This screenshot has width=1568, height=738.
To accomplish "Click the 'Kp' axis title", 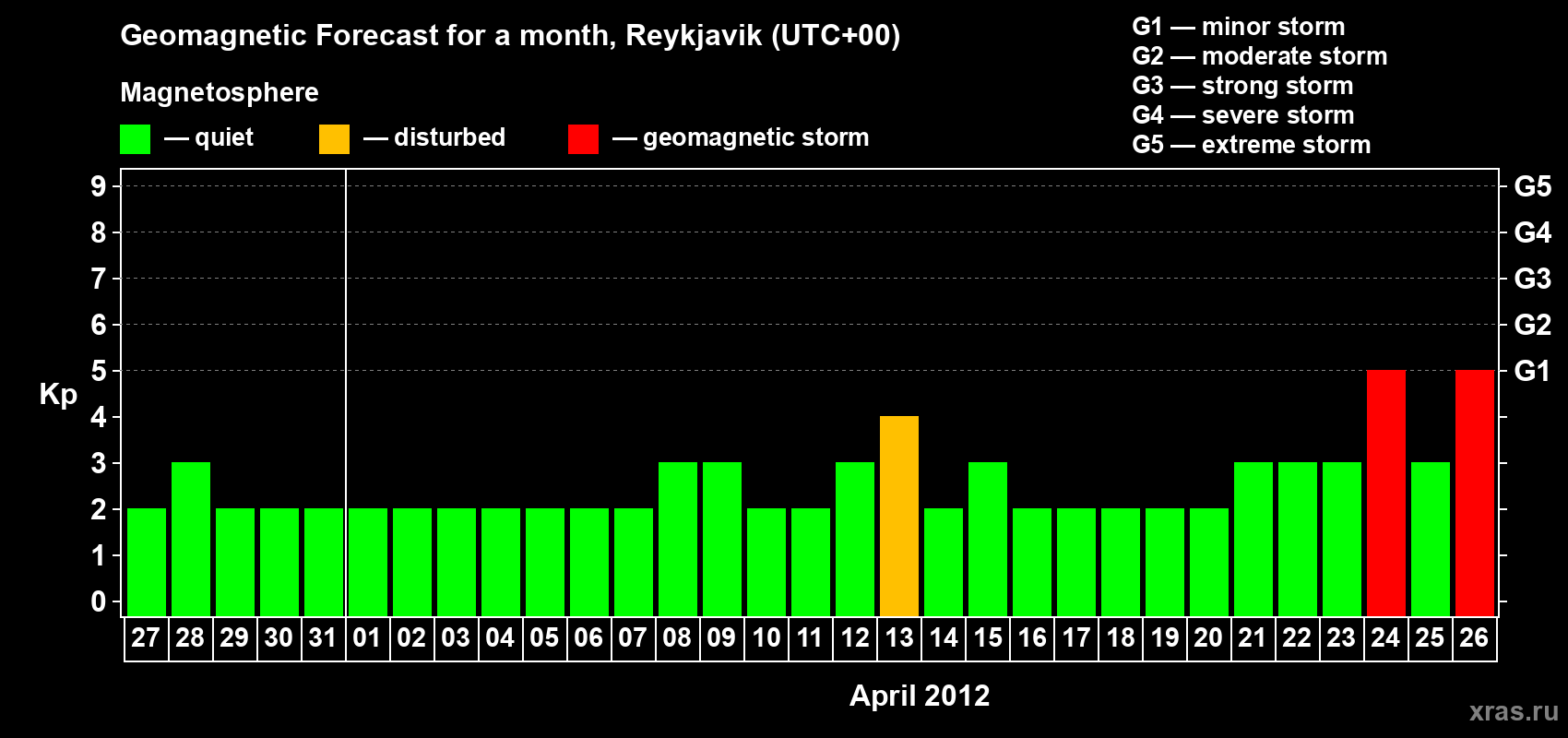I will tap(58, 395).
